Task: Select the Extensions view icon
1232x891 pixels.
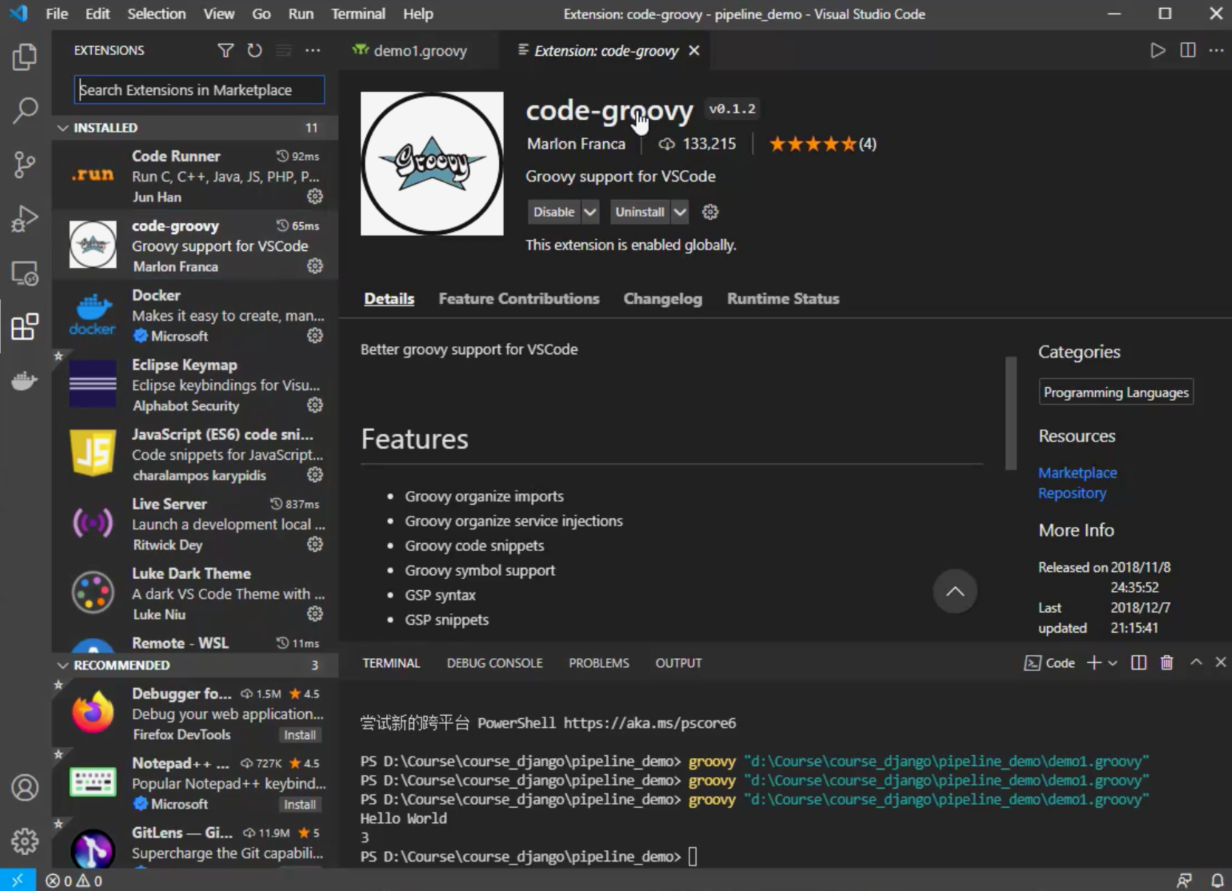Action: pyautogui.click(x=25, y=326)
